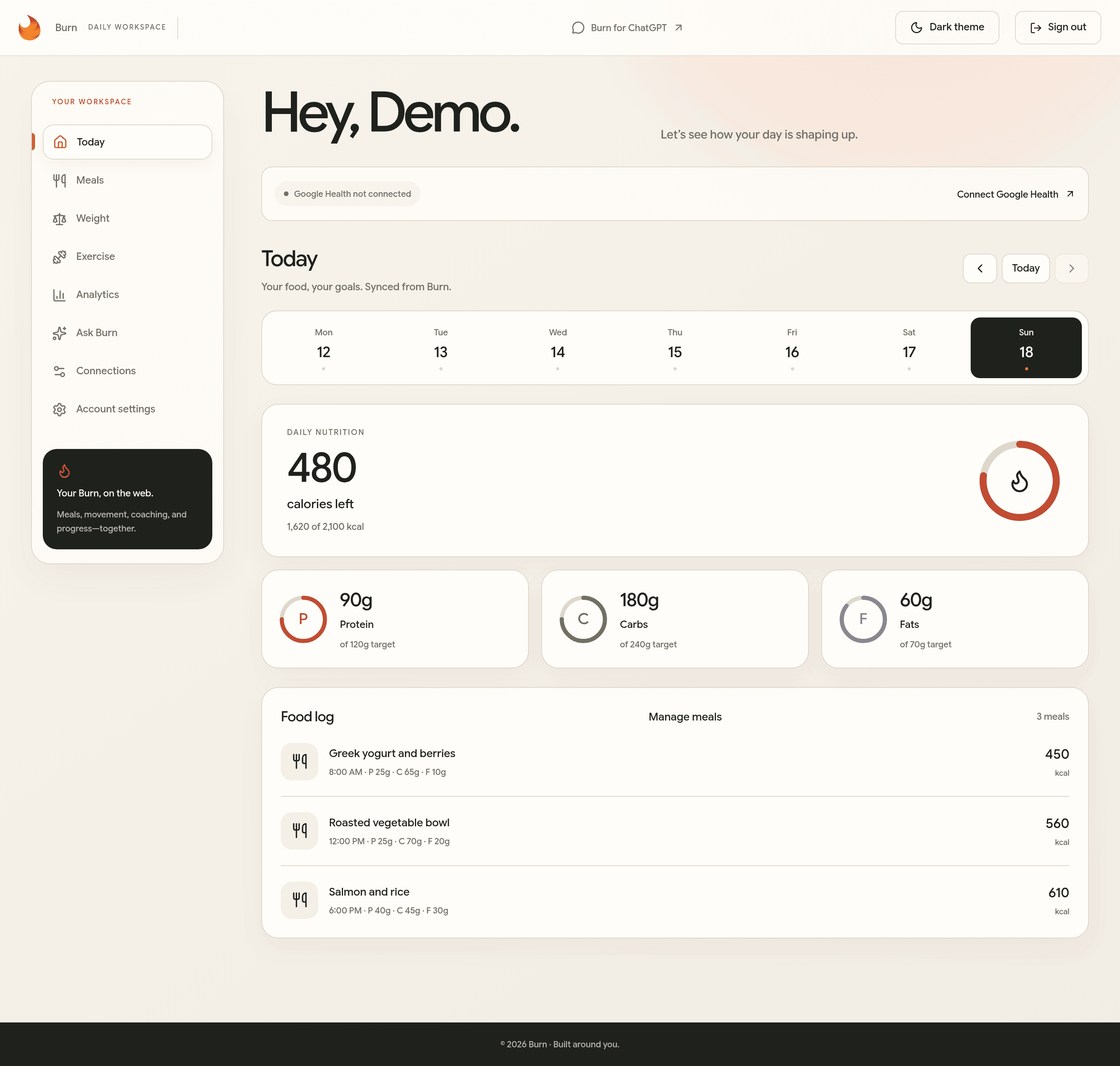The width and height of the screenshot is (1120, 1066).
Task: Click the 480 calories left value
Action: pyautogui.click(x=322, y=468)
